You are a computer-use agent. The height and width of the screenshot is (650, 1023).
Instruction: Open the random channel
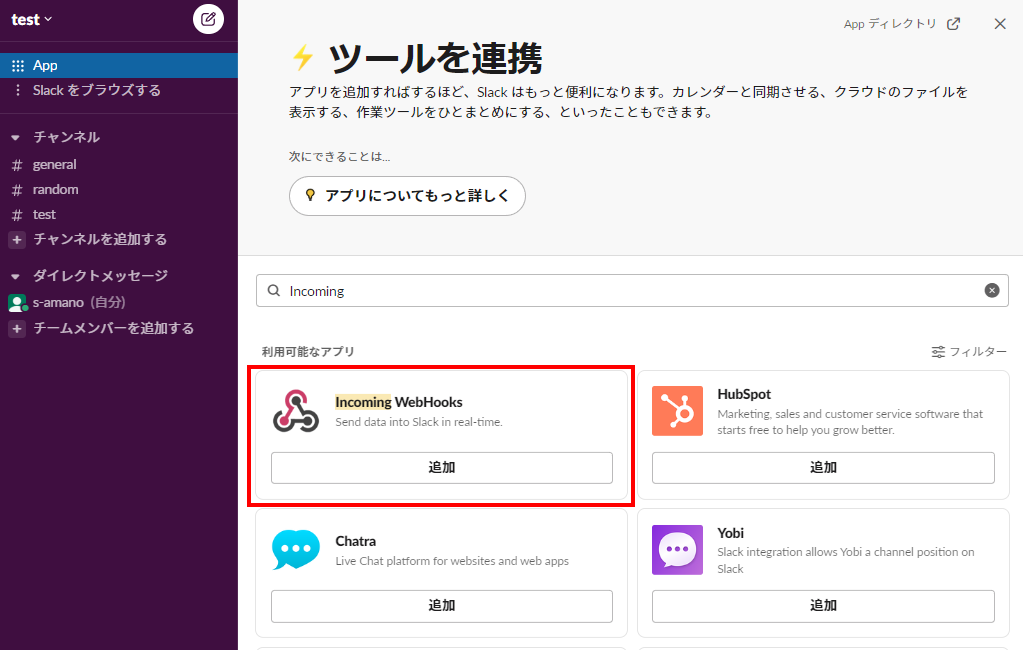point(55,189)
